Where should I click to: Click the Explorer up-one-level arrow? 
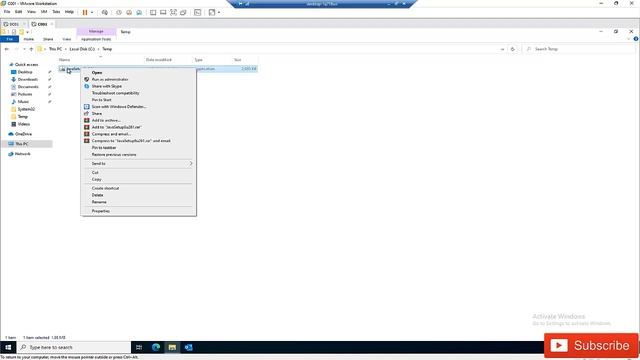click(x=31, y=49)
